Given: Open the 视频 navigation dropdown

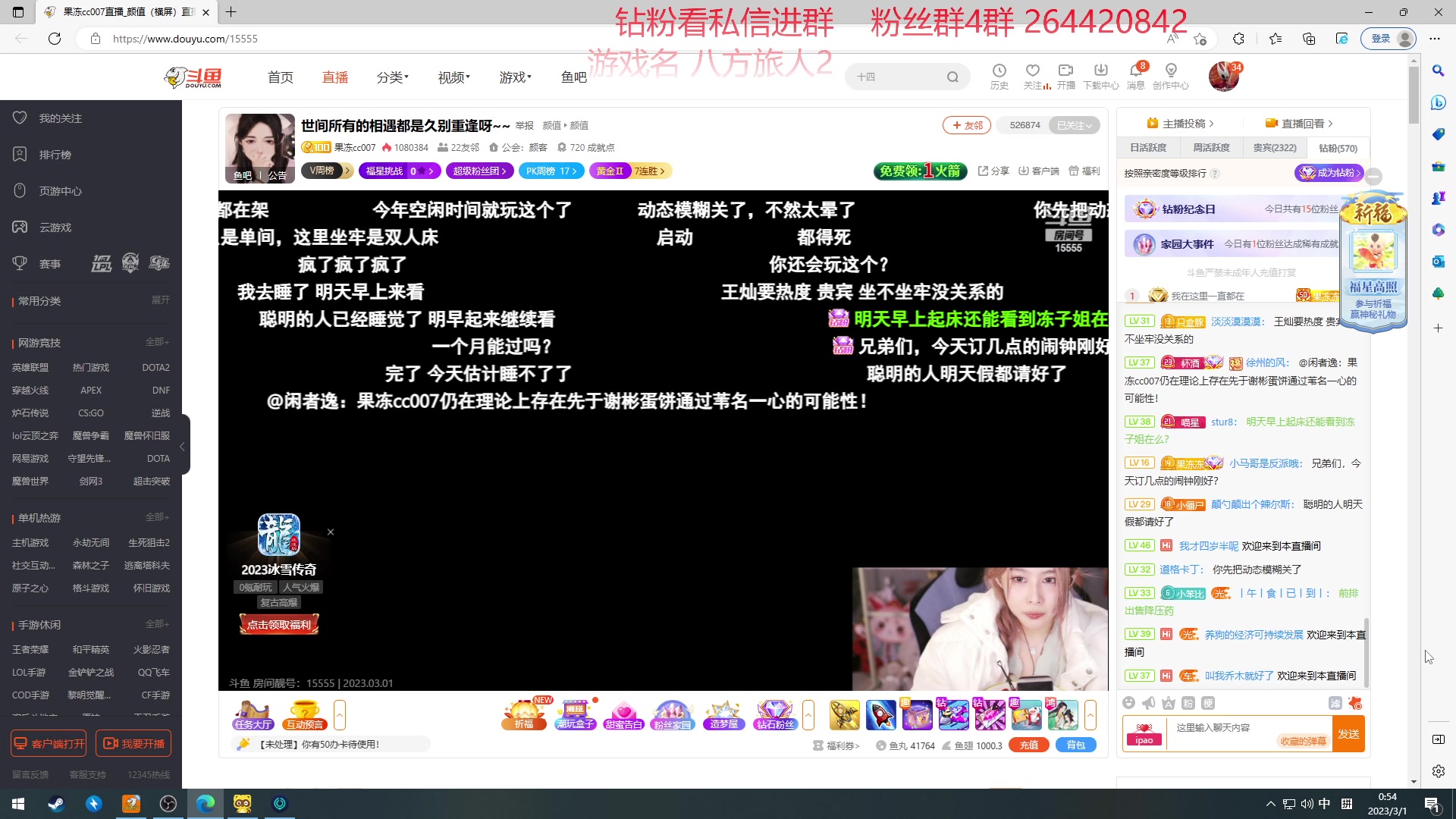Looking at the screenshot, I should [x=453, y=76].
